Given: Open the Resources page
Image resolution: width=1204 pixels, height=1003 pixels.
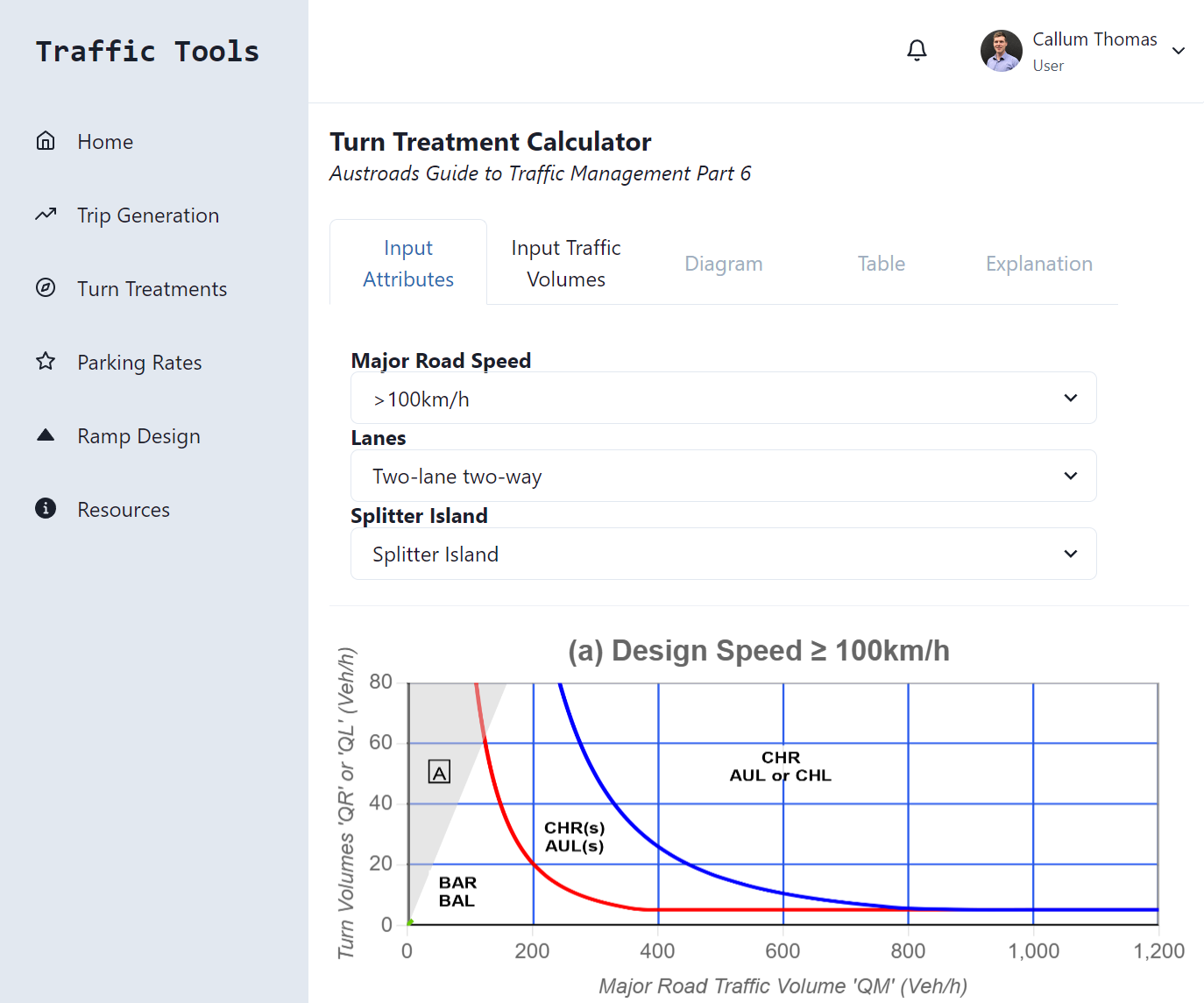Looking at the screenshot, I should tap(124, 510).
